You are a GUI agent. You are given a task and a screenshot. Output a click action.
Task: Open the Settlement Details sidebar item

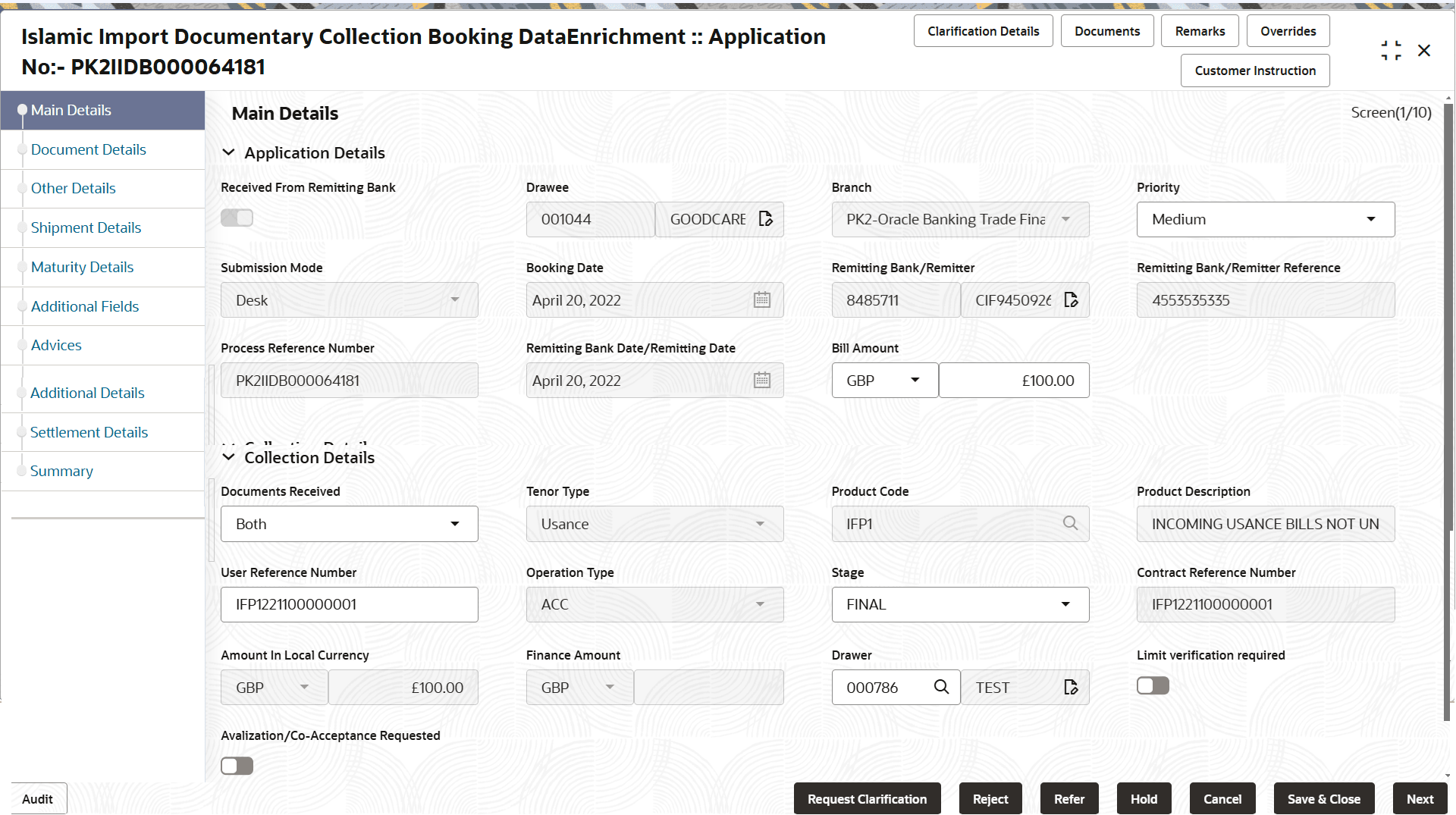click(x=89, y=432)
